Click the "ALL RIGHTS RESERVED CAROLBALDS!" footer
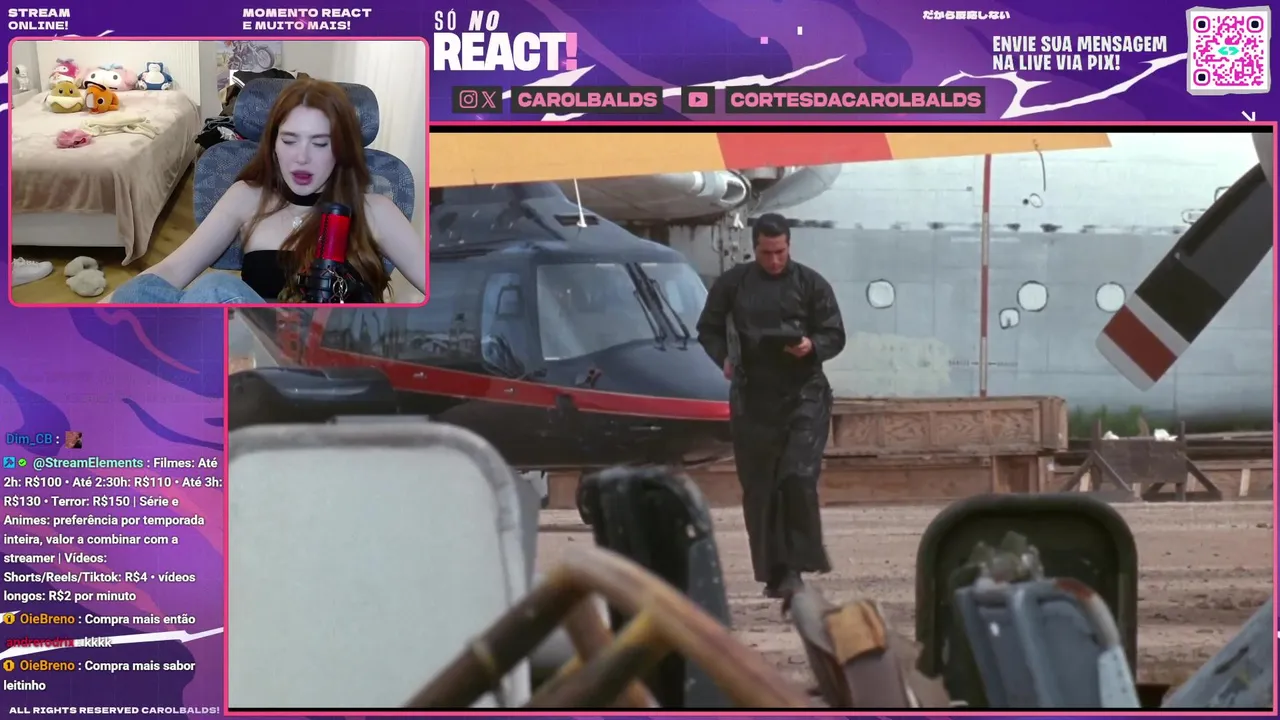Image resolution: width=1280 pixels, height=720 pixels. click(x=114, y=710)
